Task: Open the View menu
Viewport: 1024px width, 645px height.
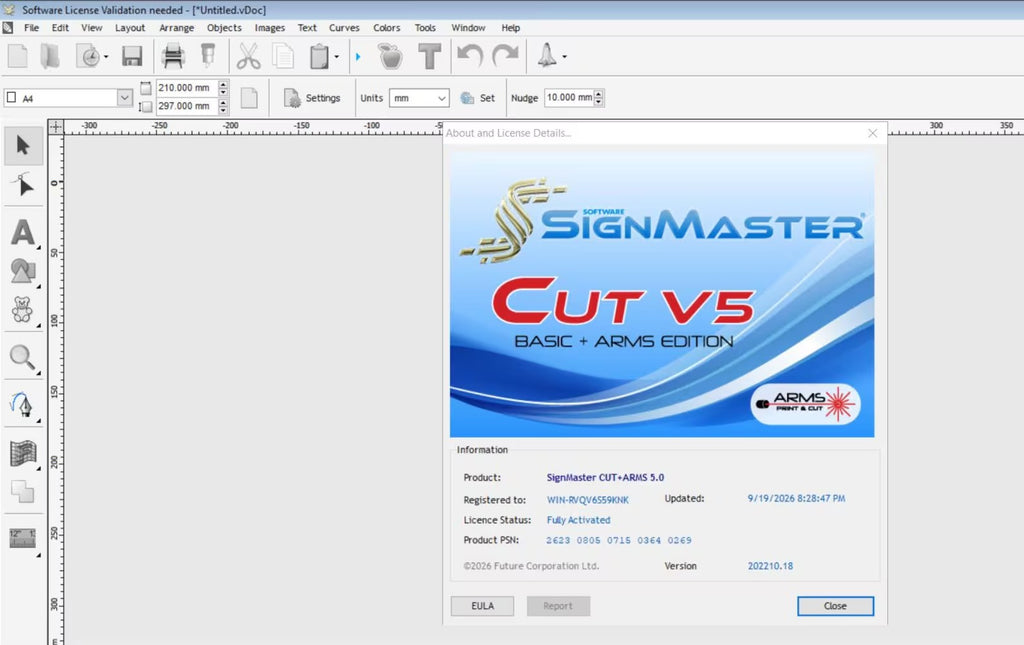Action: click(91, 28)
